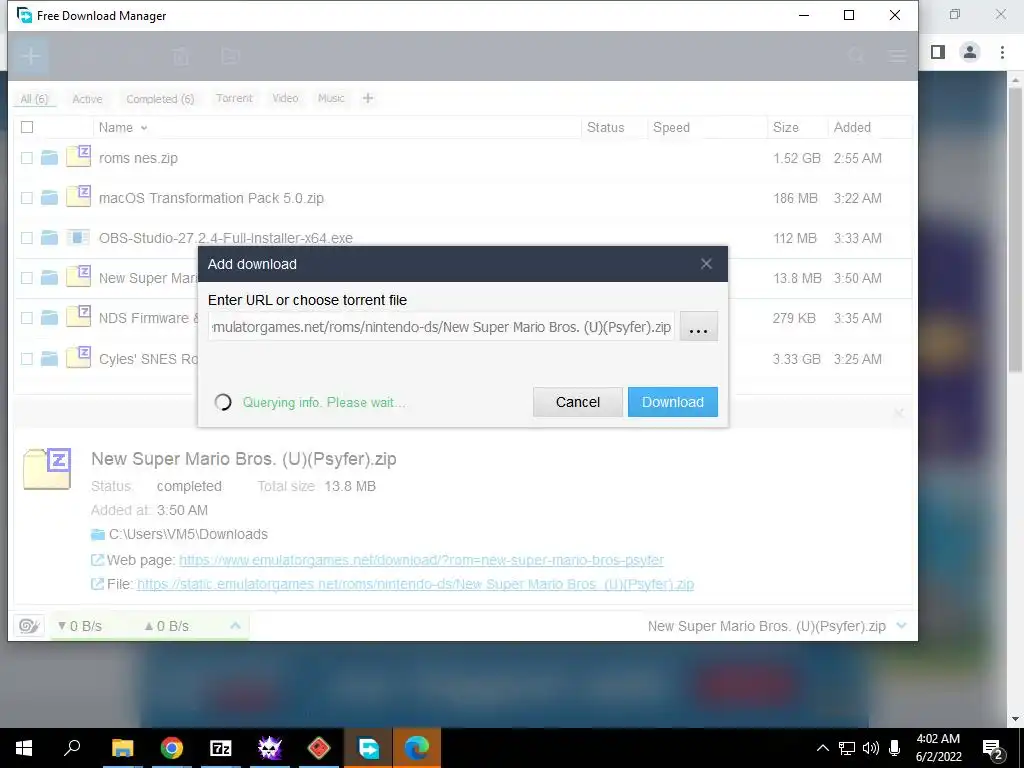Expand the speed limits chevron in status bar
The width and height of the screenshot is (1024, 768).
(235, 626)
